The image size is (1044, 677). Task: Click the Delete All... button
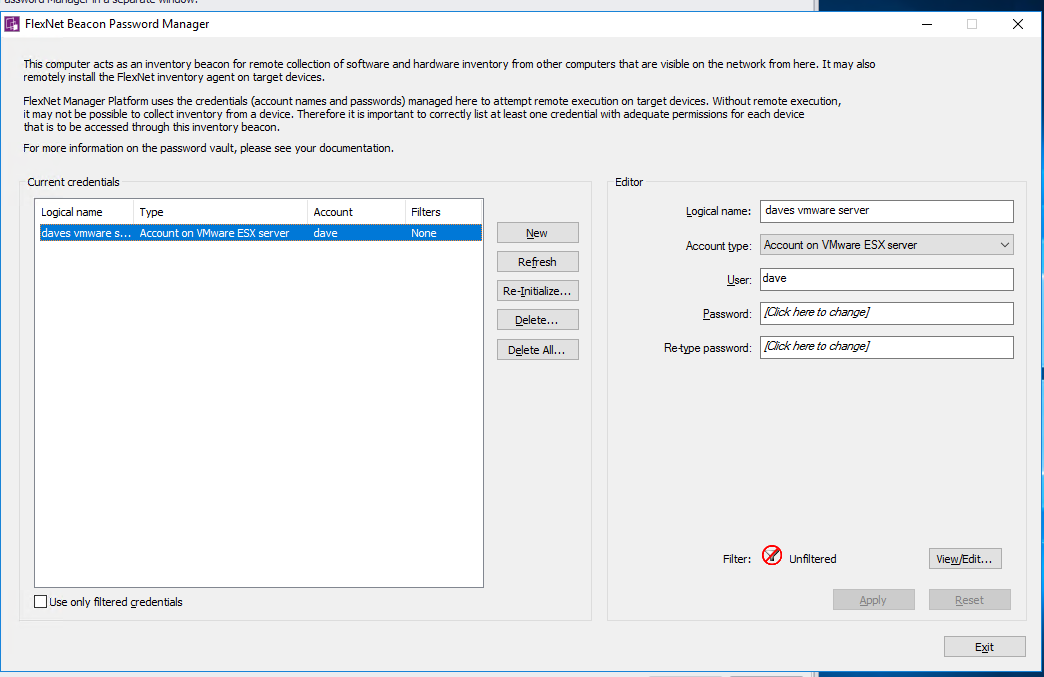click(x=537, y=349)
